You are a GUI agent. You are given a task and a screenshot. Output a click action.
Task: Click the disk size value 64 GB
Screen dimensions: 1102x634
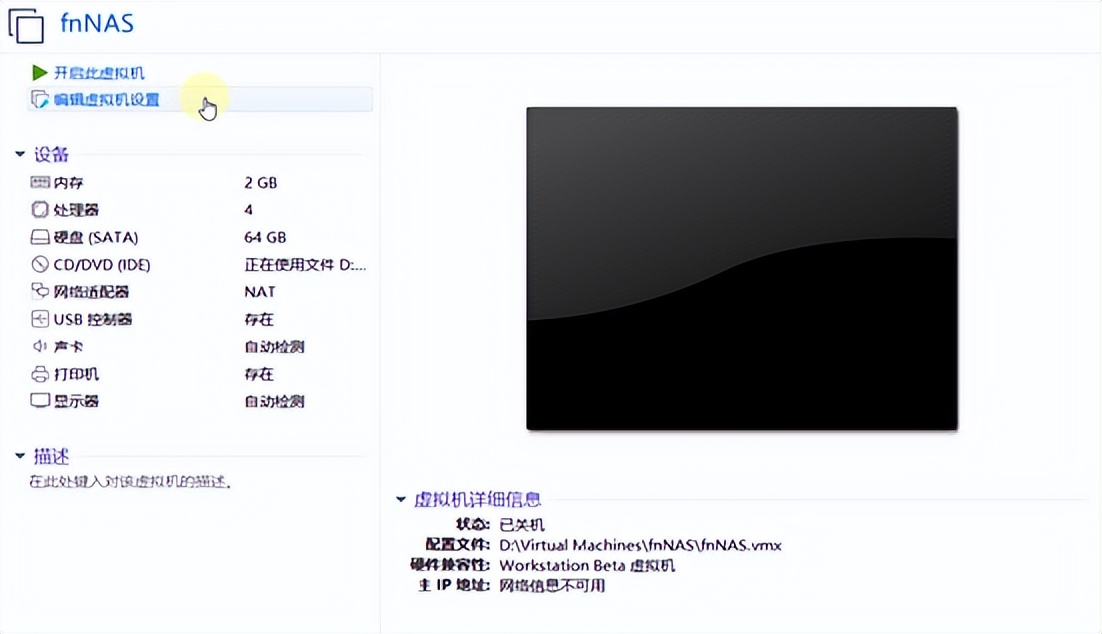pyautogui.click(x=265, y=238)
